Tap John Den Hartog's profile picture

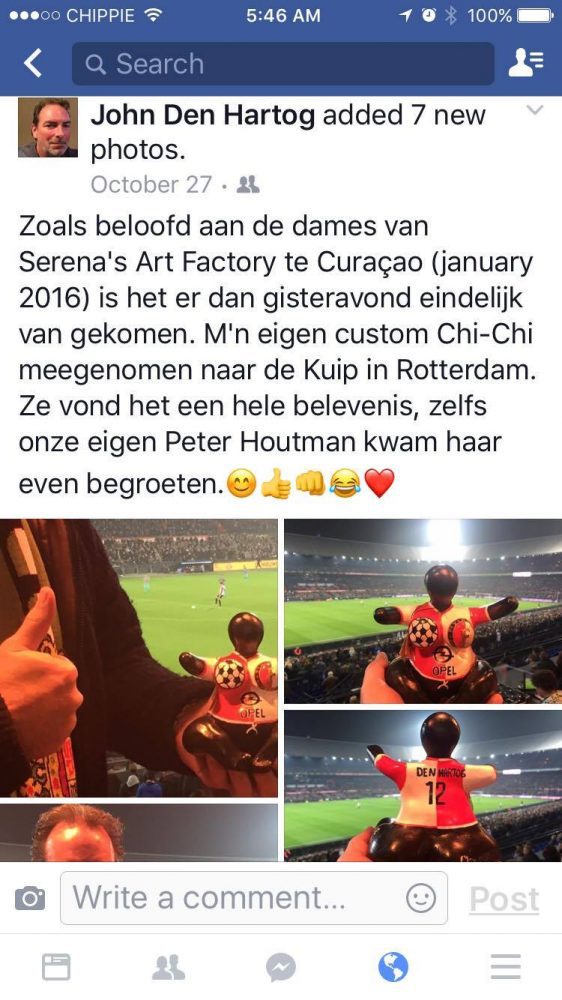pyautogui.click(x=48, y=128)
